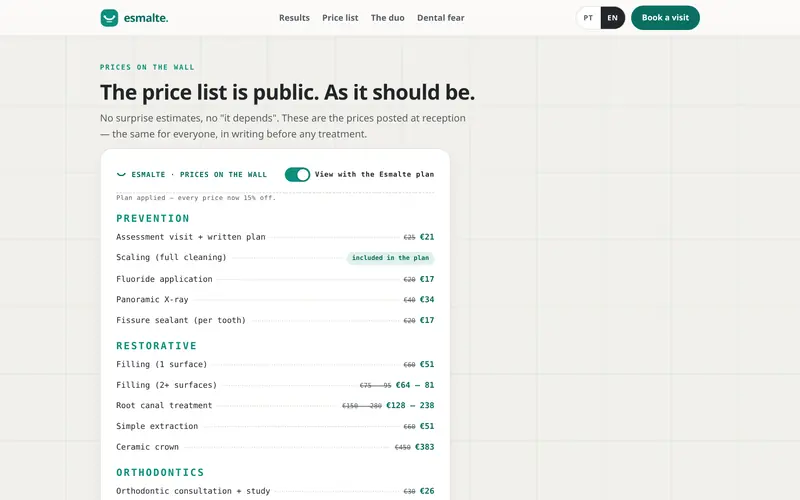800x500 pixels.
Task: Click 'Filling (2+ surfaces)' label
Action: click(166, 385)
